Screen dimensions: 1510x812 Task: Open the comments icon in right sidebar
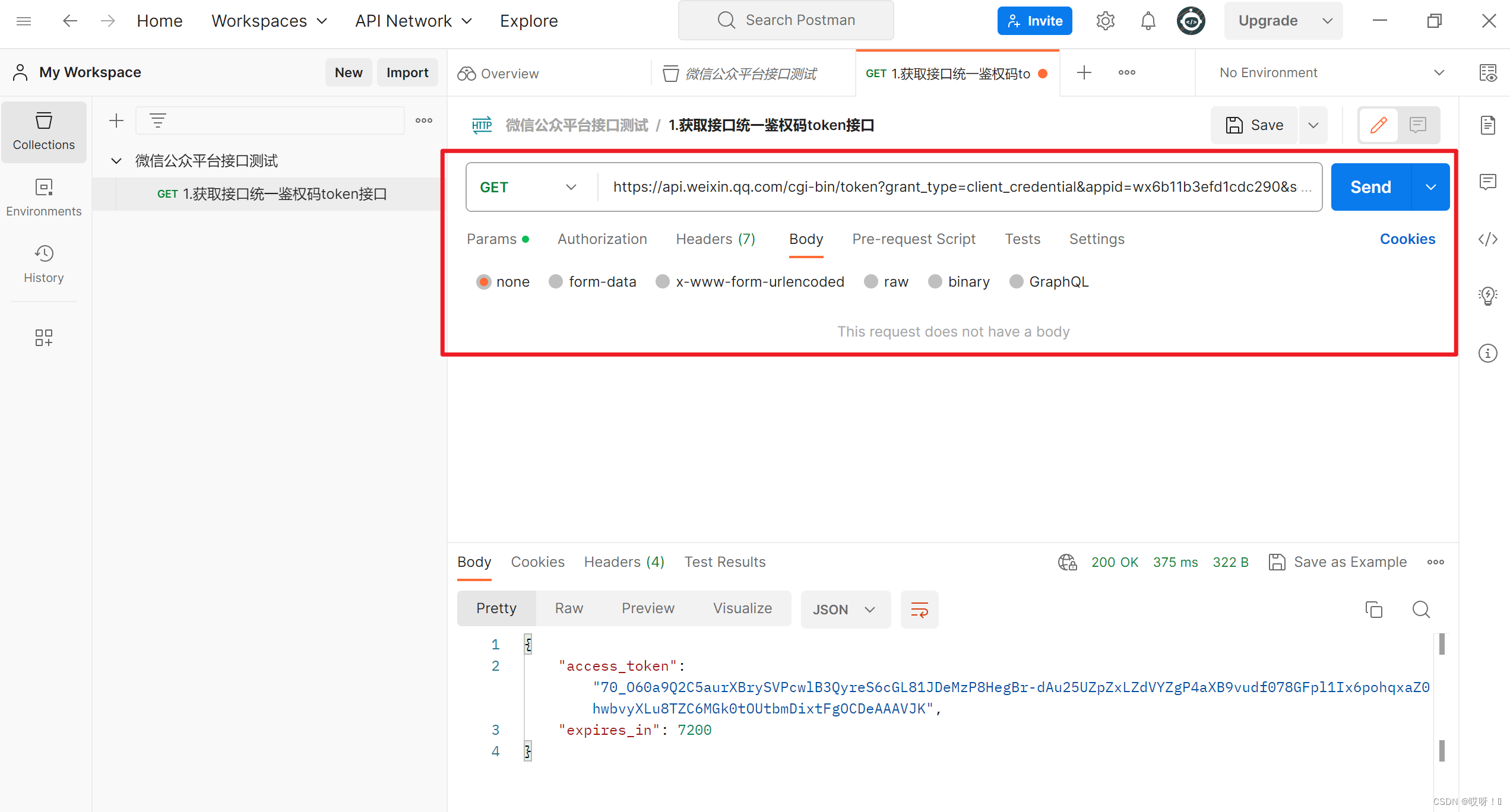click(x=1488, y=182)
